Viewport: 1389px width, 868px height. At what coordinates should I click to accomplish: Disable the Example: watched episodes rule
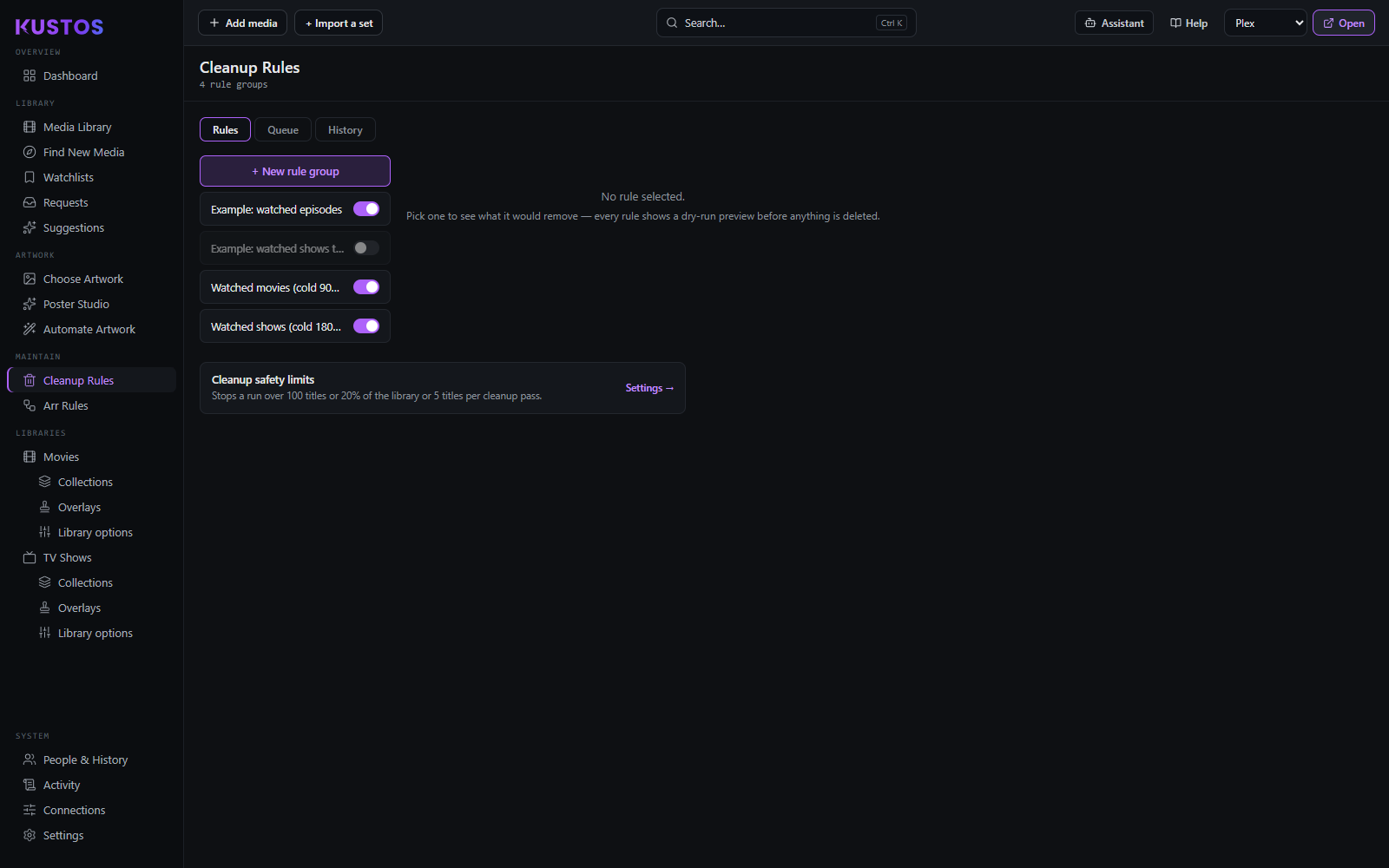point(366,209)
